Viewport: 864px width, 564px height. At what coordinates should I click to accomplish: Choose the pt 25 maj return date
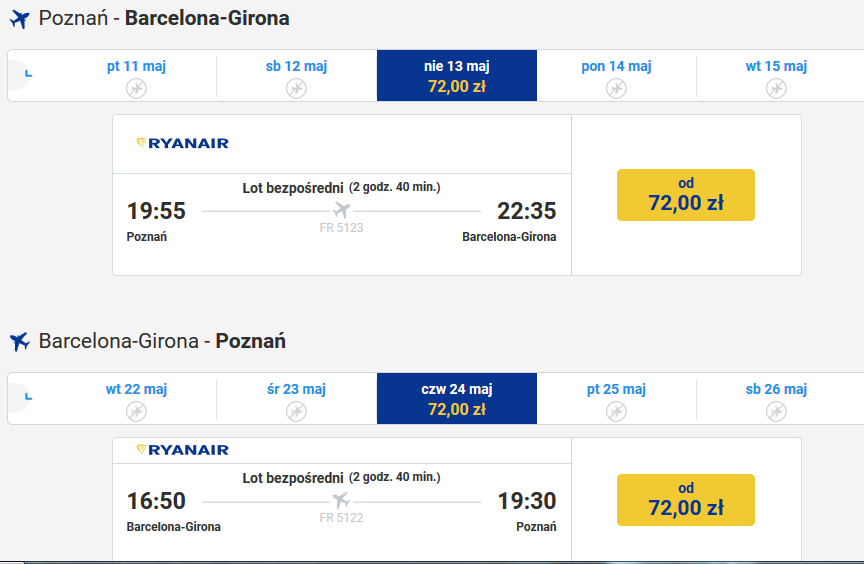click(x=616, y=398)
